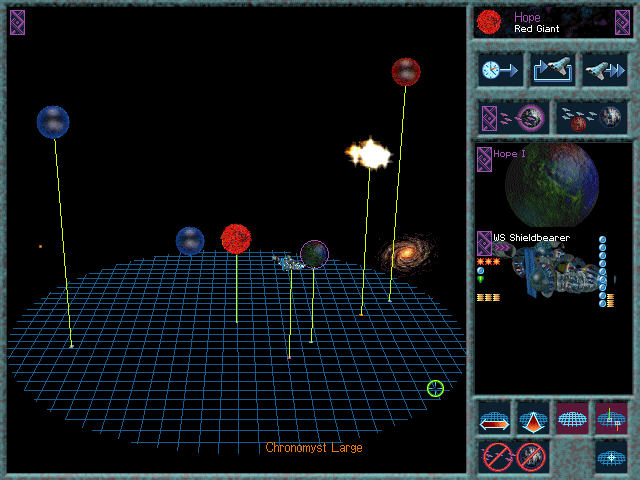Select the red giant star on the map
The height and width of the screenshot is (480, 640).
236,239
